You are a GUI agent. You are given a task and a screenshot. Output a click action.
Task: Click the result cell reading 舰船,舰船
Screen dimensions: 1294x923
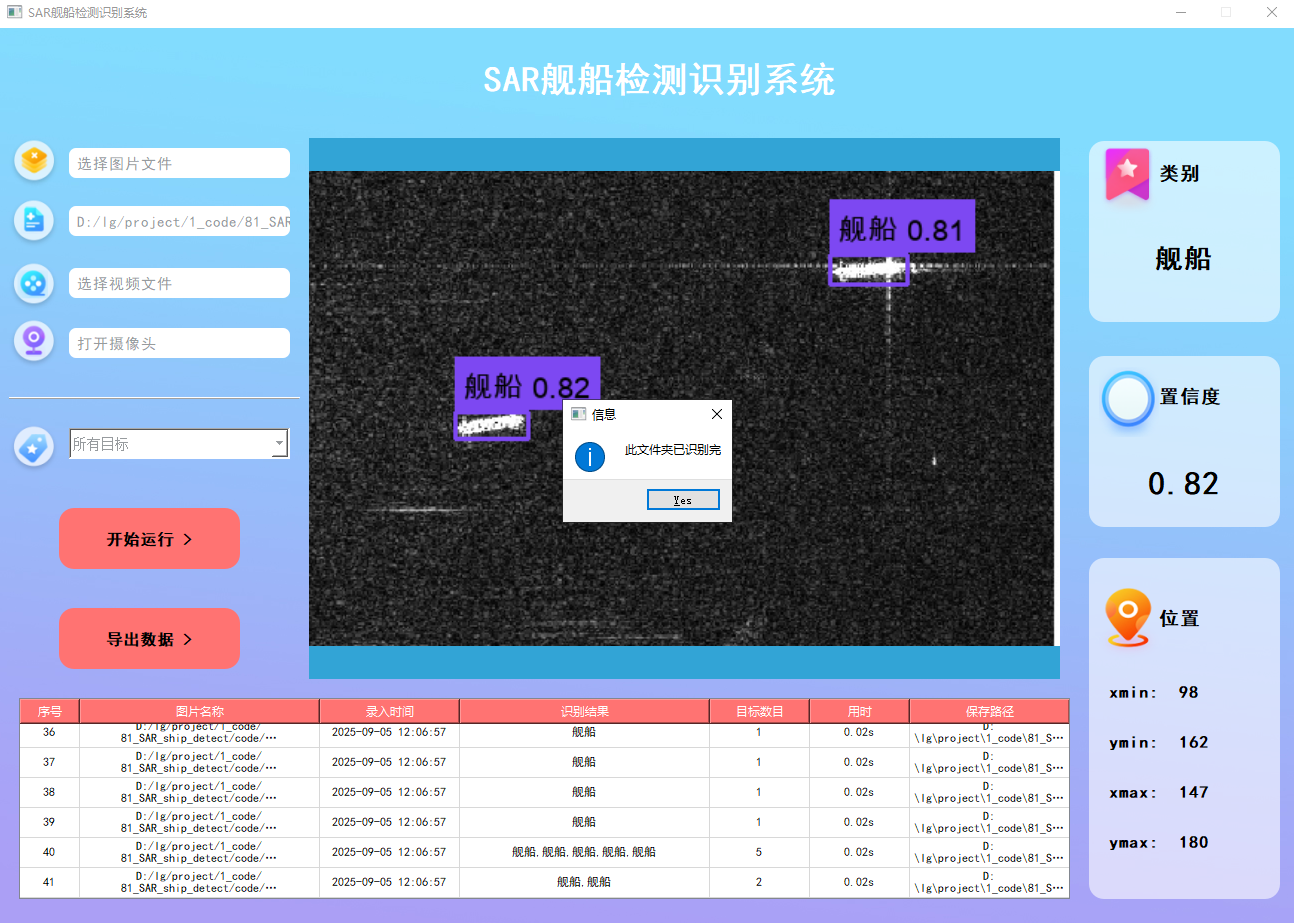click(x=584, y=882)
